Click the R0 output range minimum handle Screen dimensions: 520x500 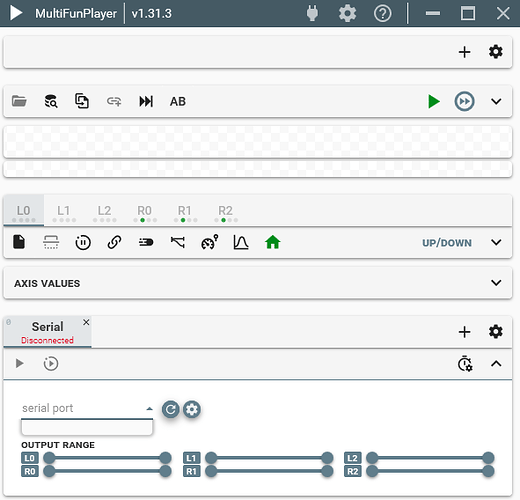[x=49, y=471]
